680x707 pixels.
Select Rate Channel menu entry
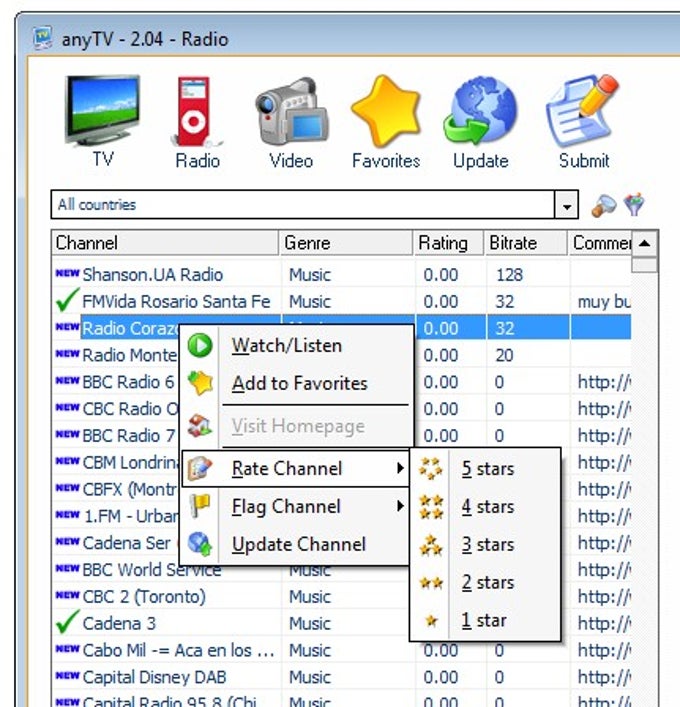[296, 468]
